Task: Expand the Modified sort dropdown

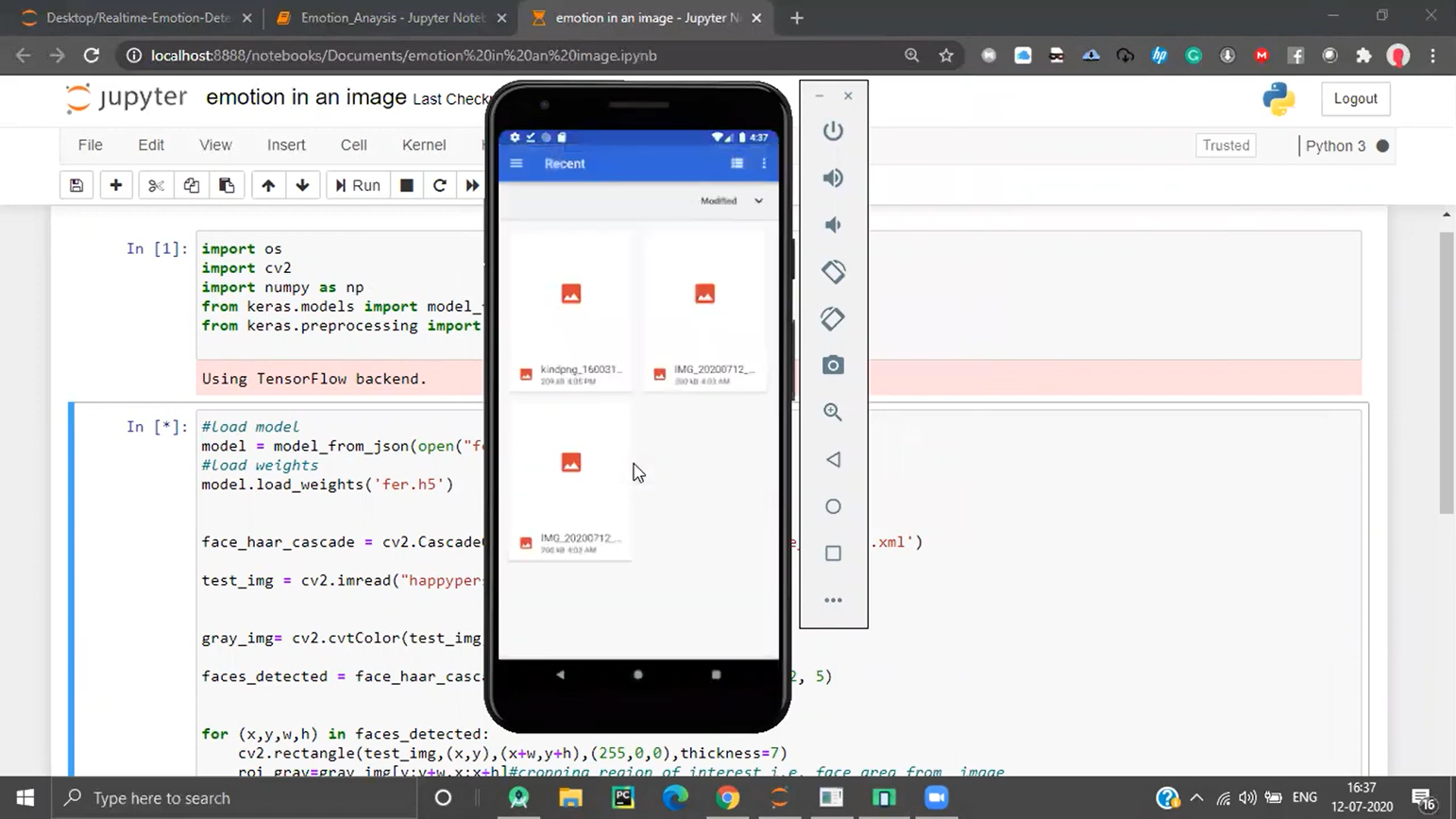Action: (x=758, y=201)
